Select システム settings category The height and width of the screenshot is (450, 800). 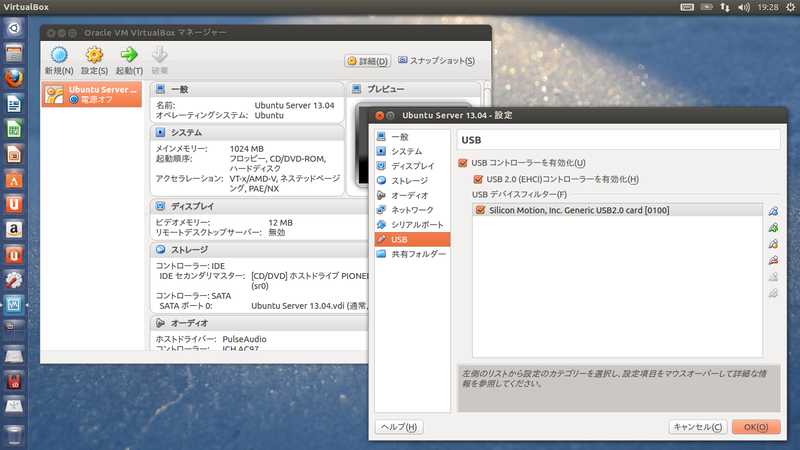coord(412,152)
